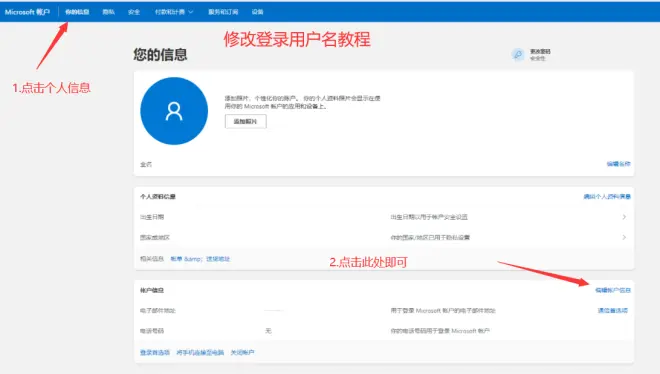Image resolution: width=660 pixels, height=374 pixels.
Task: Select the 你的信息 tab in the top bar
Action: click(x=77, y=12)
